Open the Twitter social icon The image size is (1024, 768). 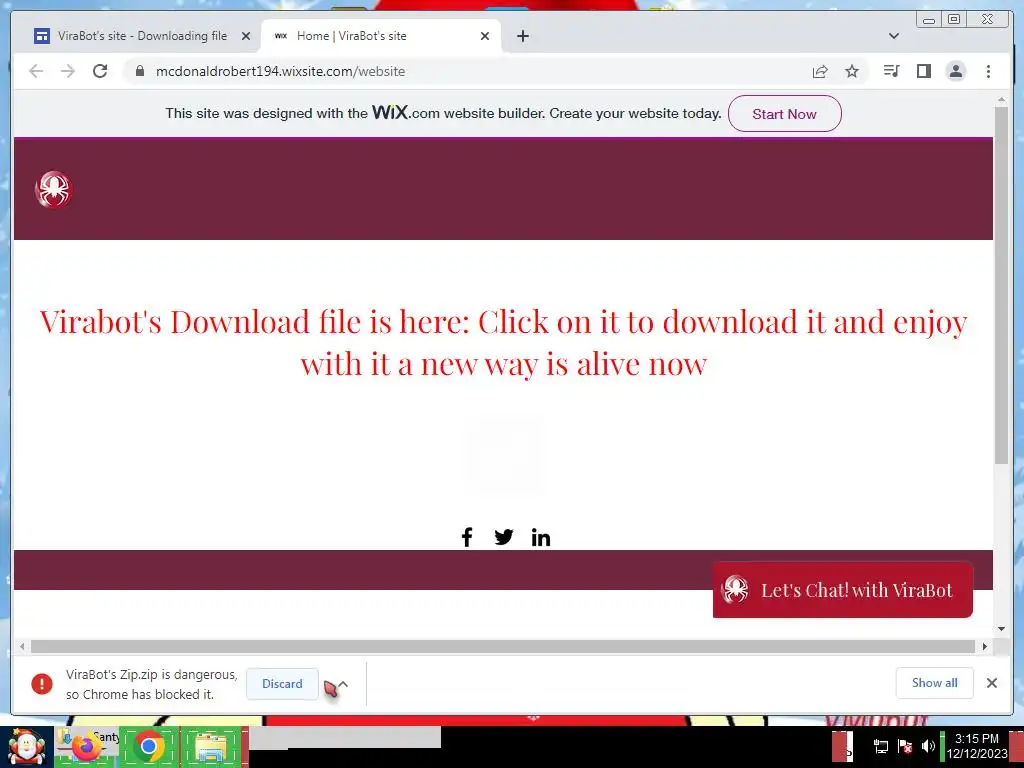(x=504, y=537)
